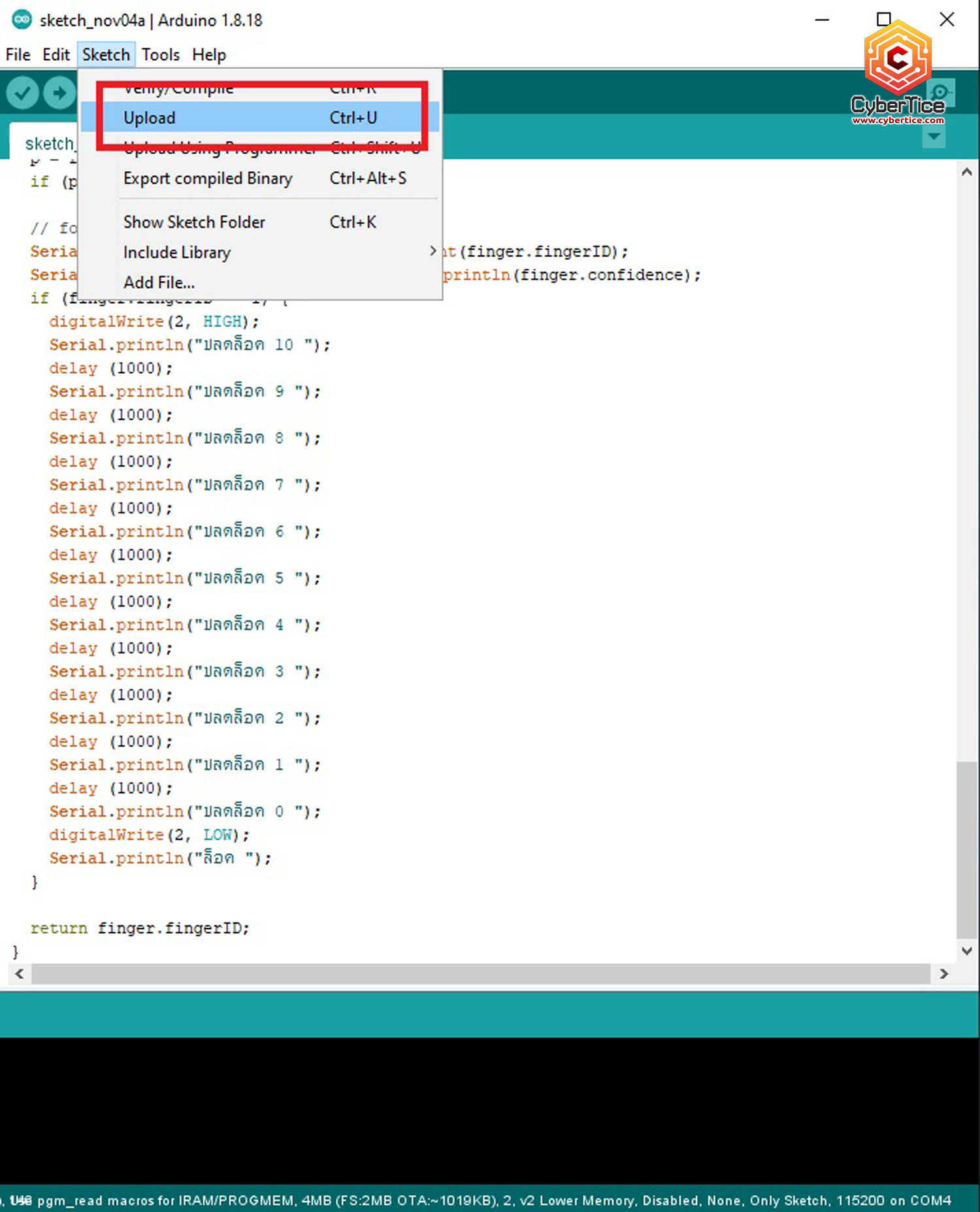Open the Help menu
Viewport: 980px width, 1212px height.
coord(209,55)
